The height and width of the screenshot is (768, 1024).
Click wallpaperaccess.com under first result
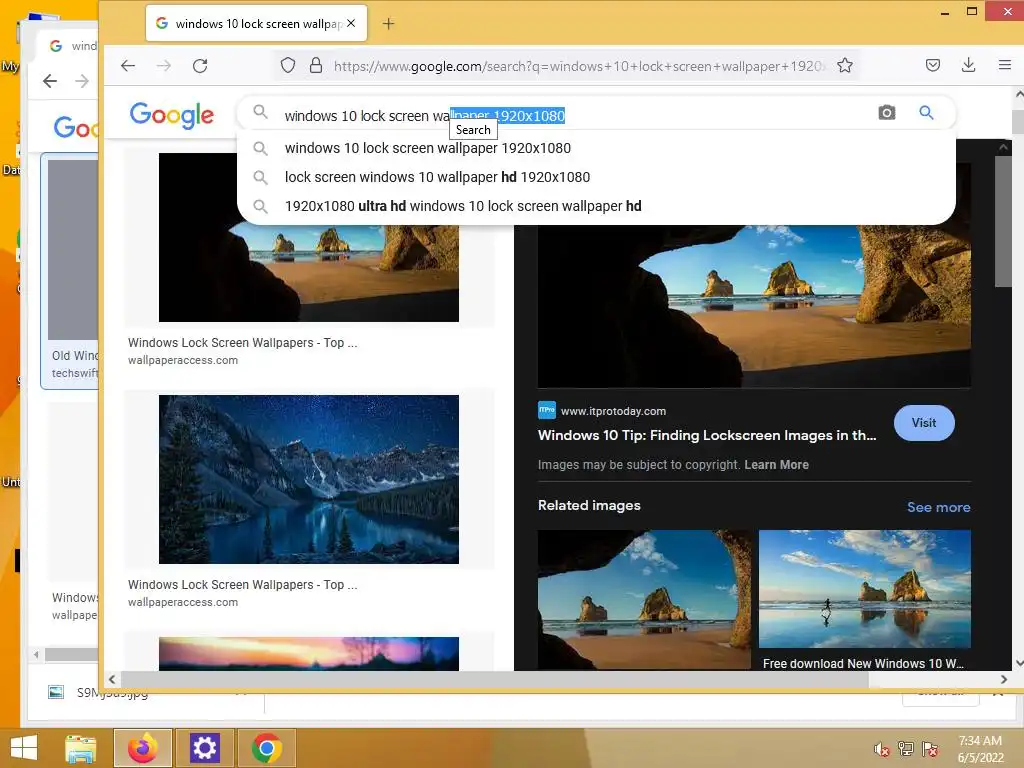(183, 360)
